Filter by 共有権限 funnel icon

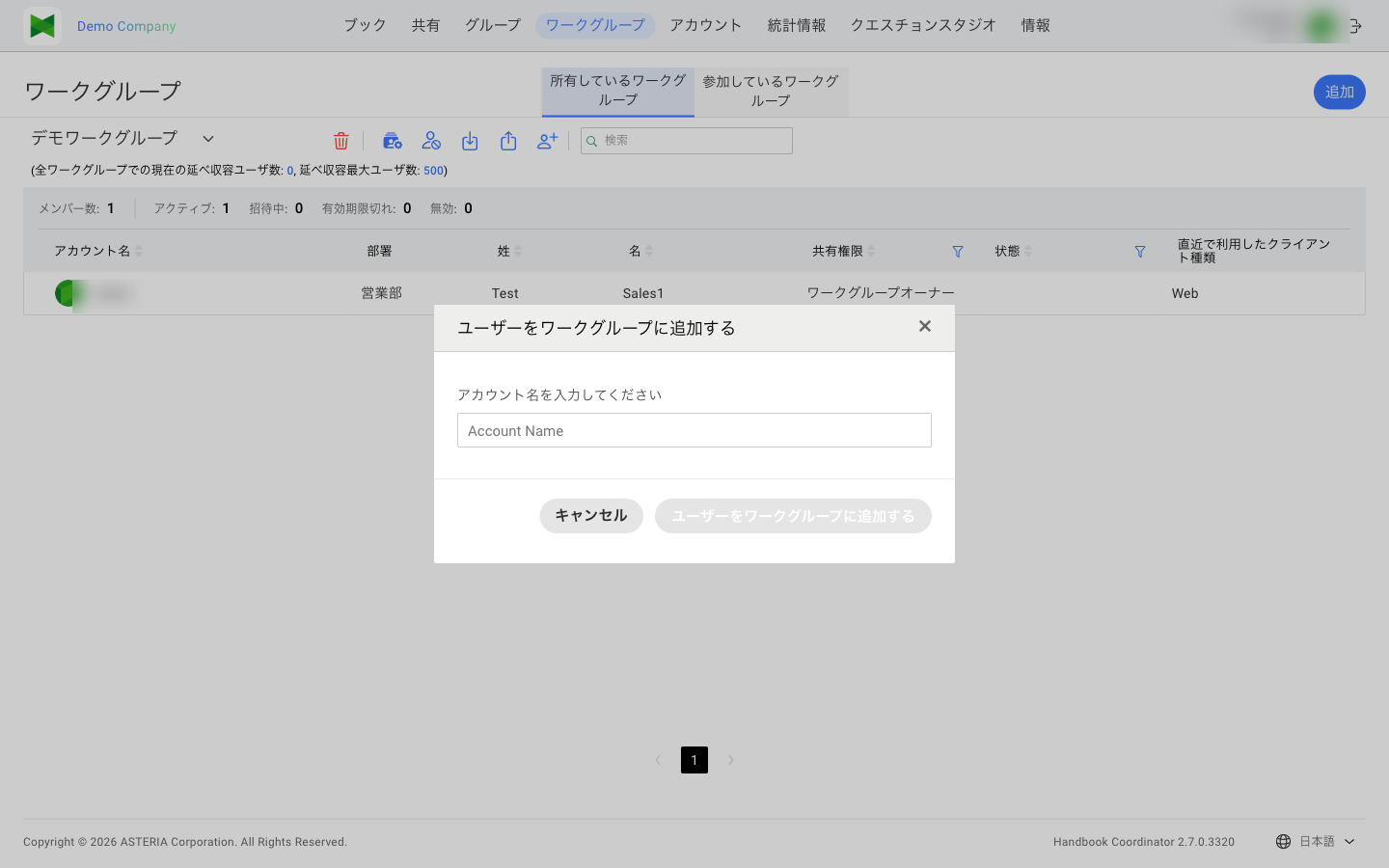pos(958,252)
